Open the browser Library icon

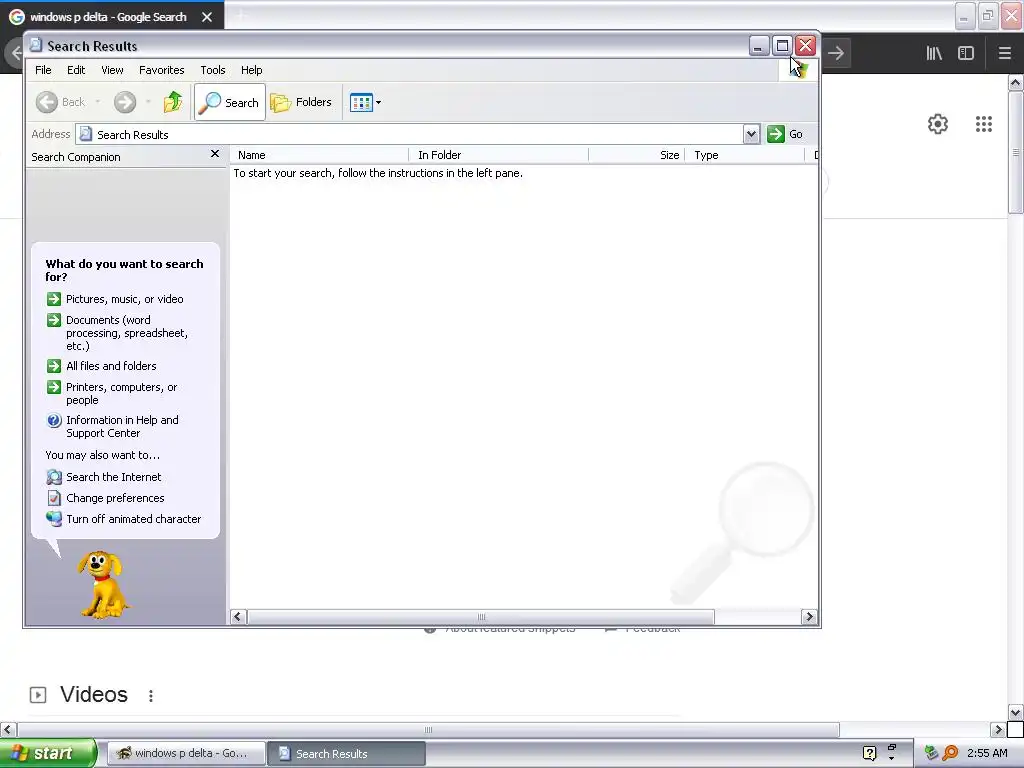pyautogui.click(x=934, y=53)
